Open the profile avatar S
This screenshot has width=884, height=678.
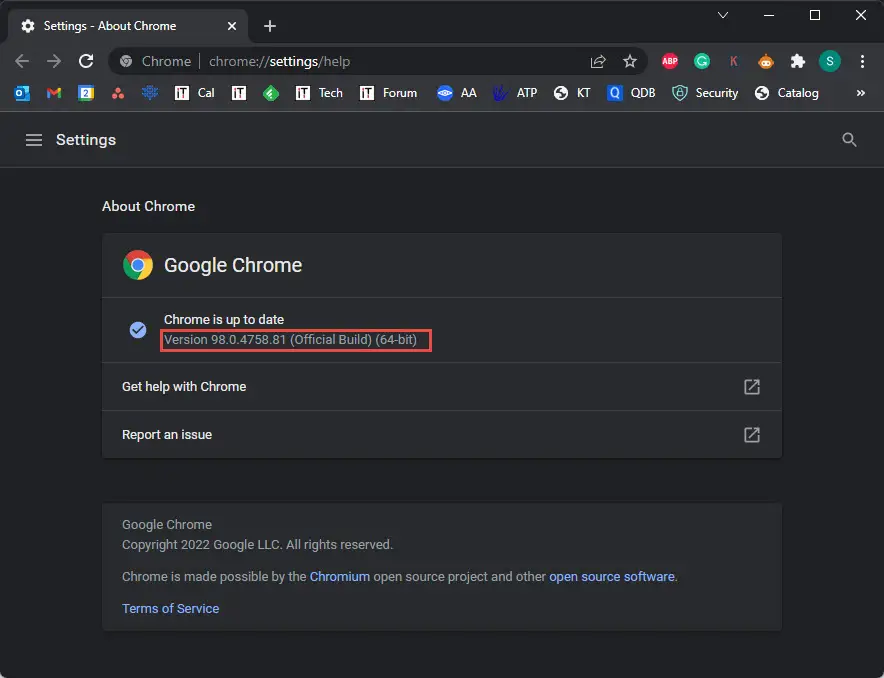(x=829, y=61)
